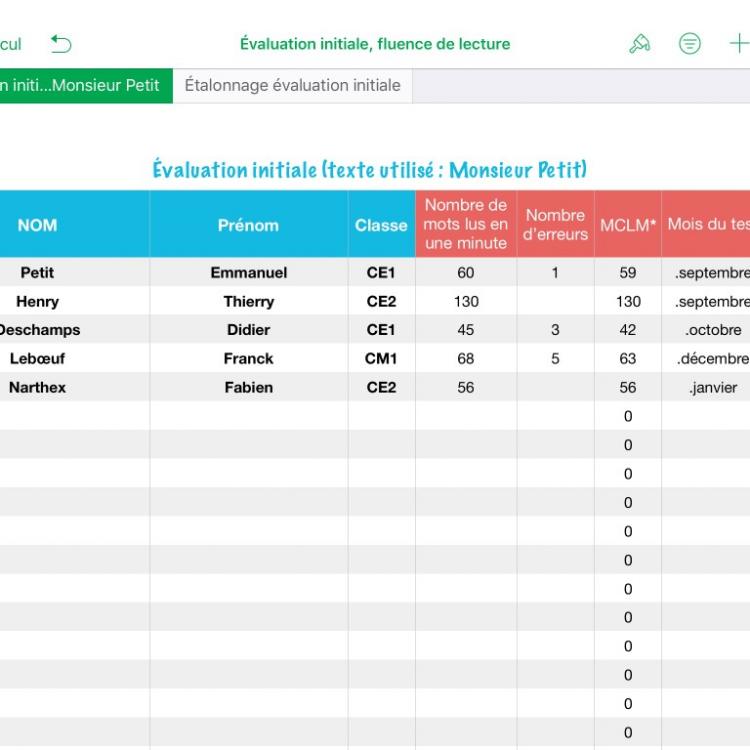Select the Classe column header

click(x=381, y=224)
